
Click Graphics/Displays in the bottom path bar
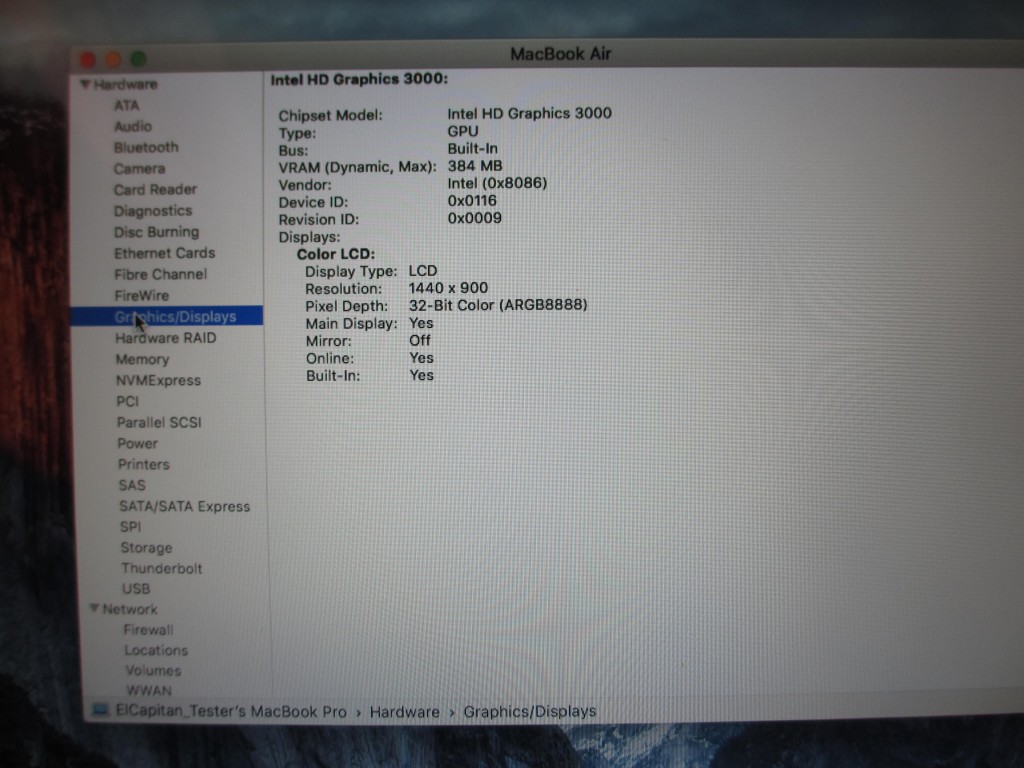(x=530, y=712)
